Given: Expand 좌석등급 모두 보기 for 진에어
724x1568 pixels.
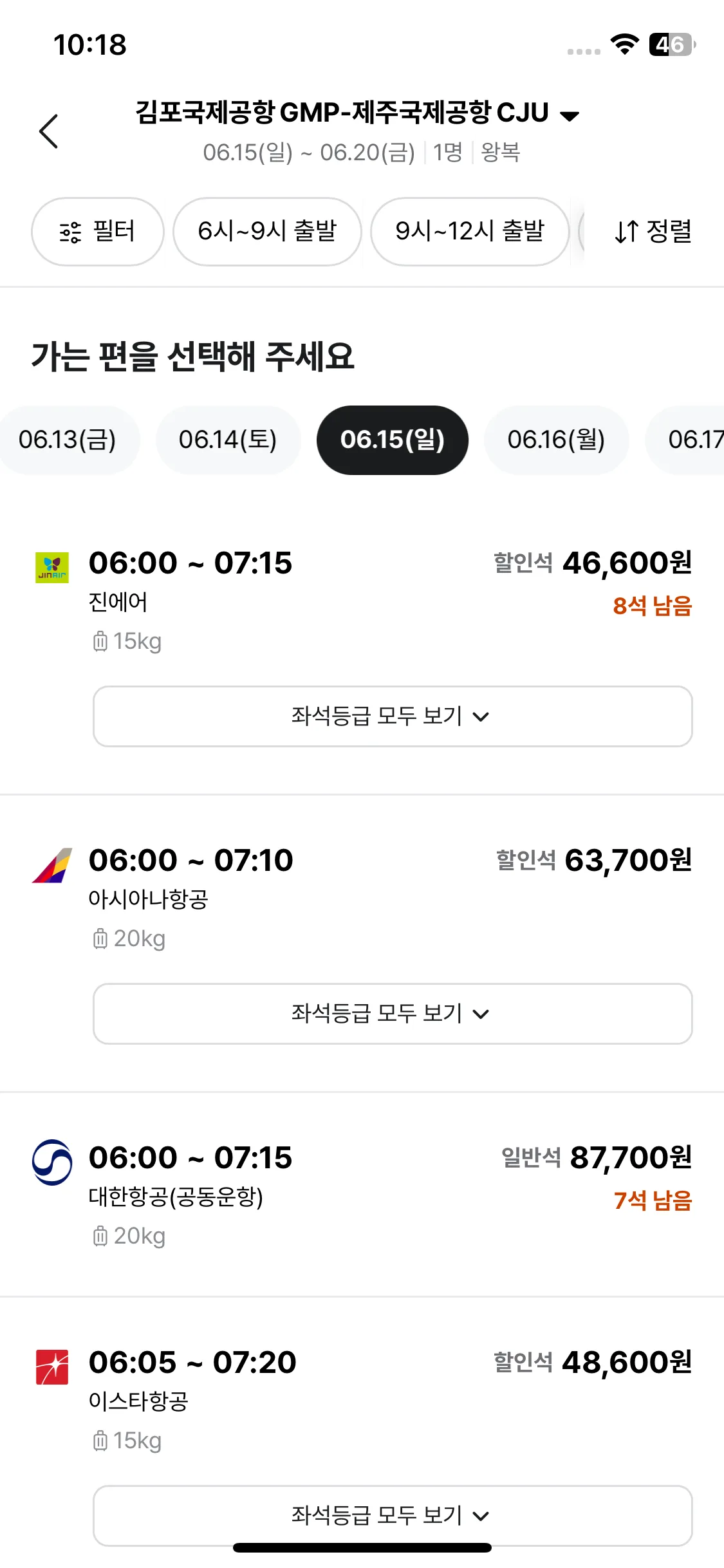Looking at the screenshot, I should coord(393,716).
